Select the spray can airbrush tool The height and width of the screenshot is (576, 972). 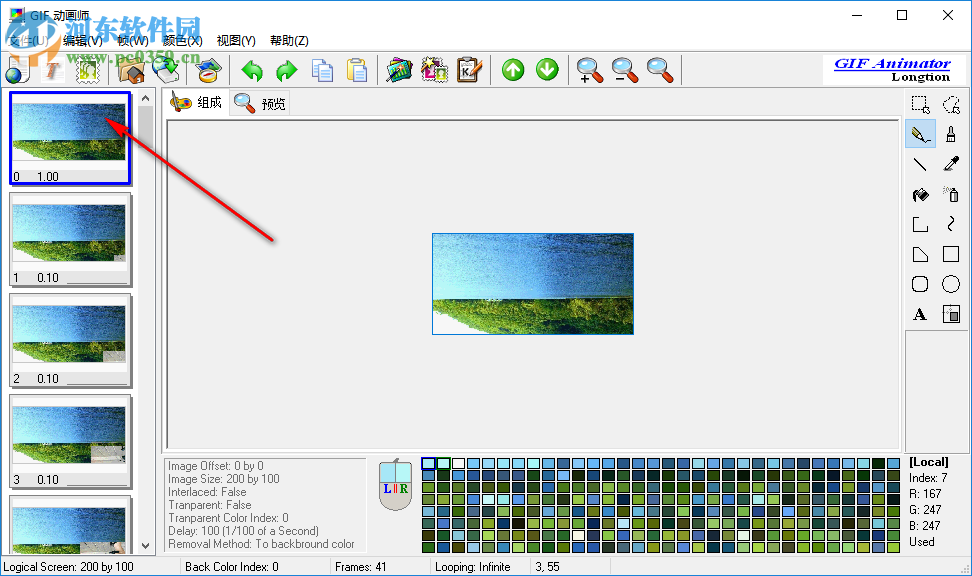coord(951,195)
